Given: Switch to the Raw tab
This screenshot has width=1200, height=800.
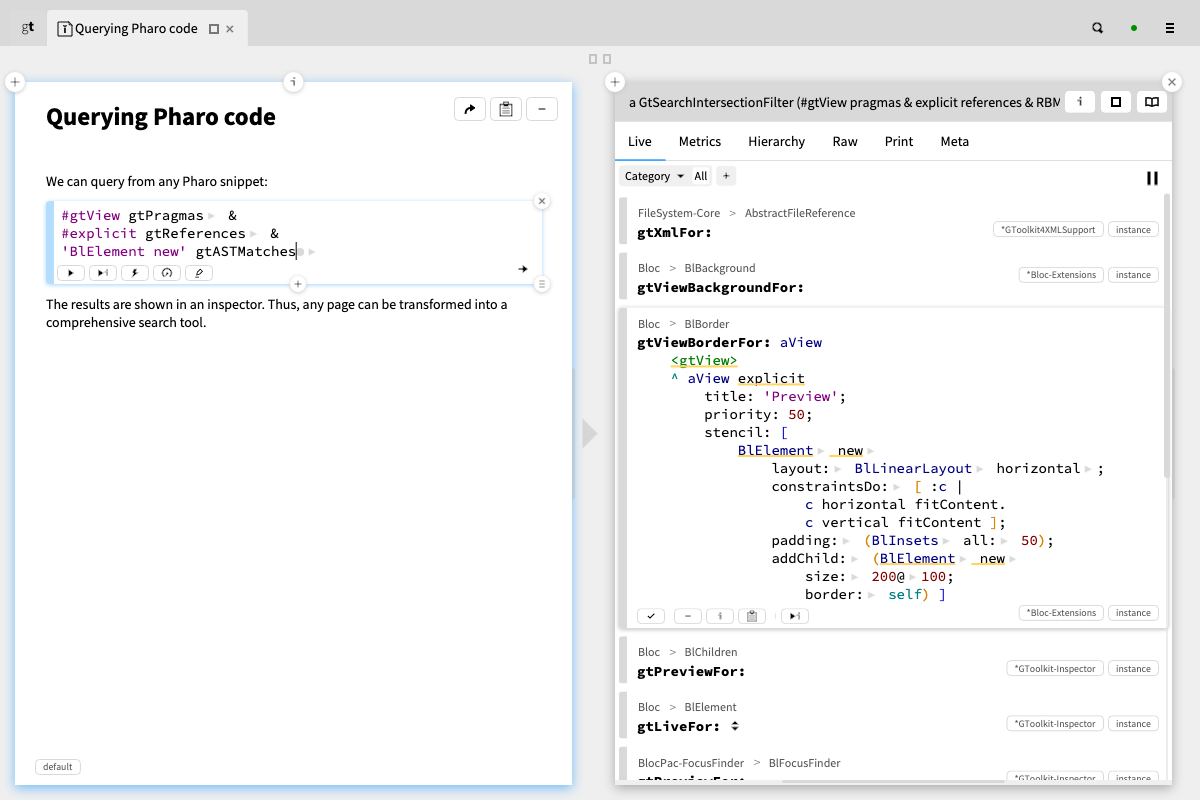Looking at the screenshot, I should [x=845, y=141].
